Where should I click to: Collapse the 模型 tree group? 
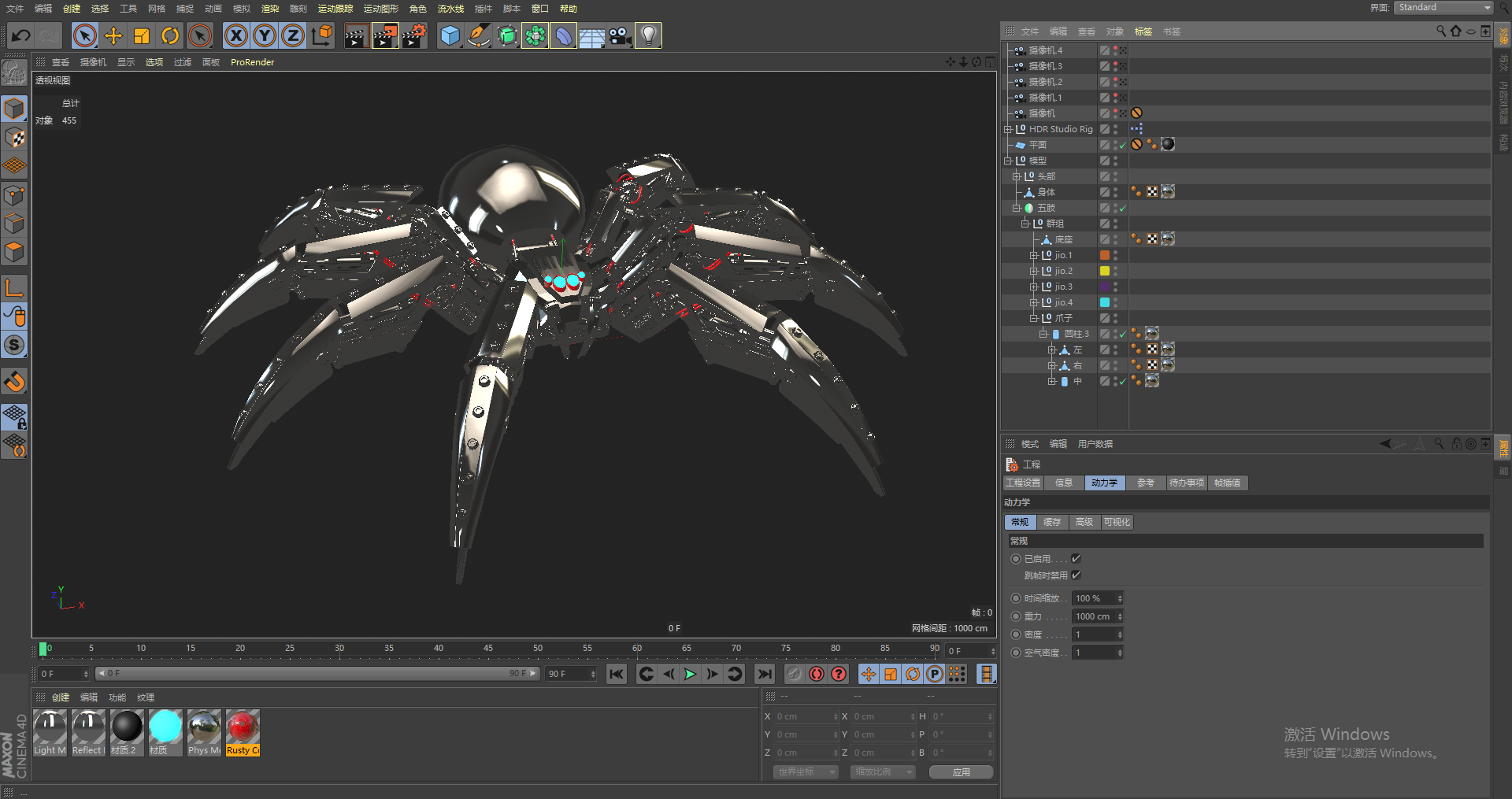1007,161
